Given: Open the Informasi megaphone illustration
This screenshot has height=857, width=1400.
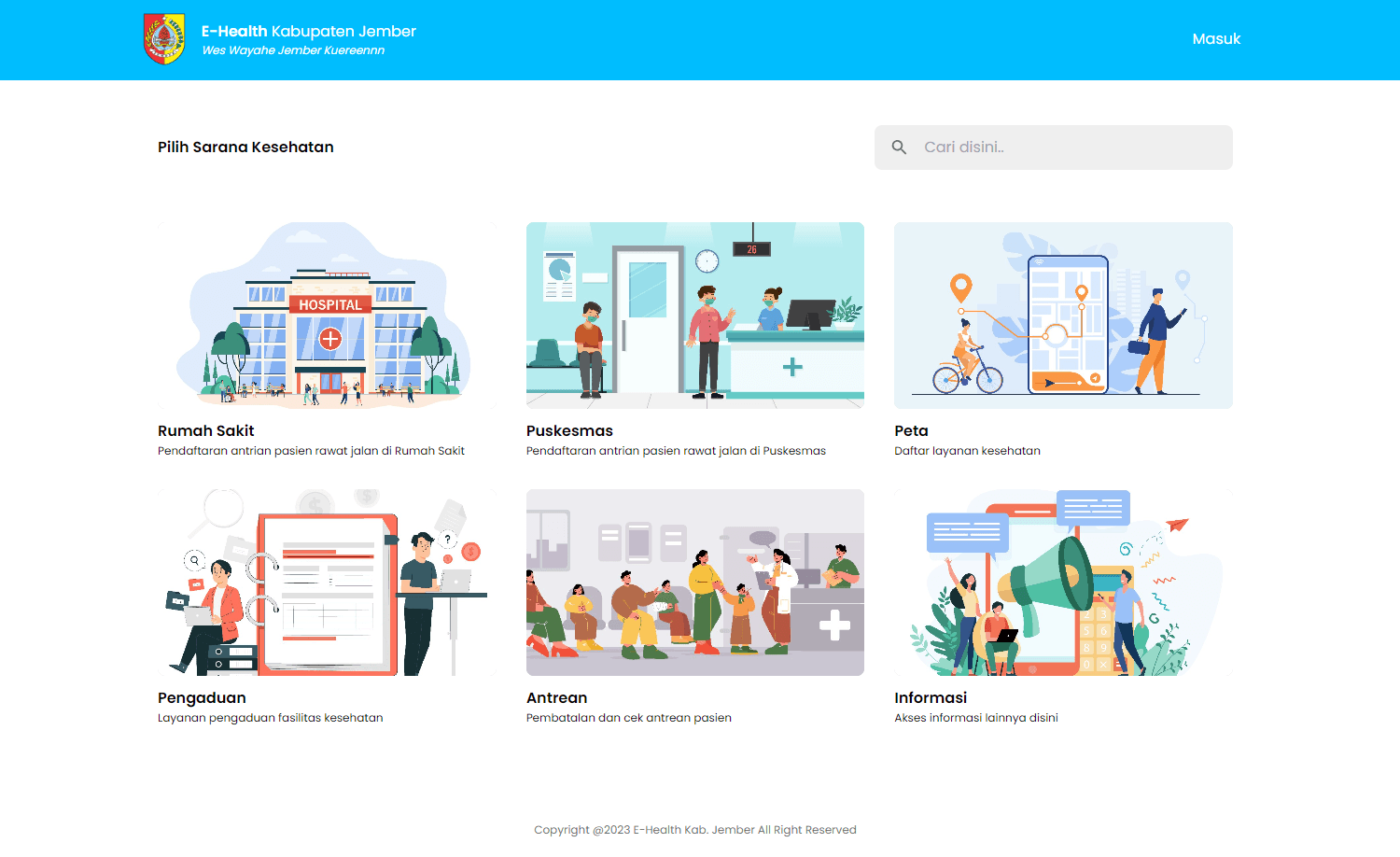Looking at the screenshot, I should 1063,583.
